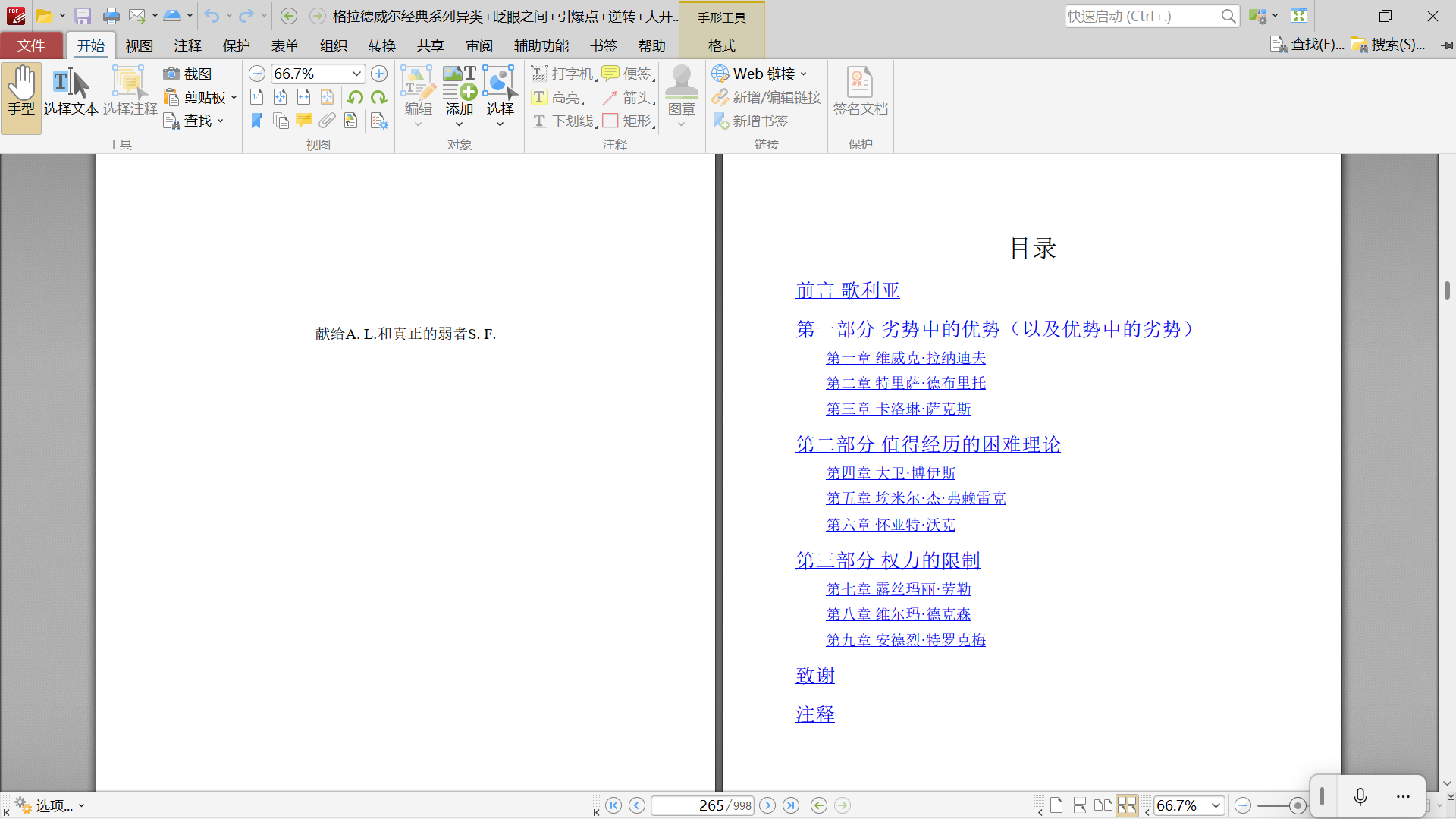Switch to single page layout in status bar
1456x819 pixels.
pyautogui.click(x=1056, y=805)
